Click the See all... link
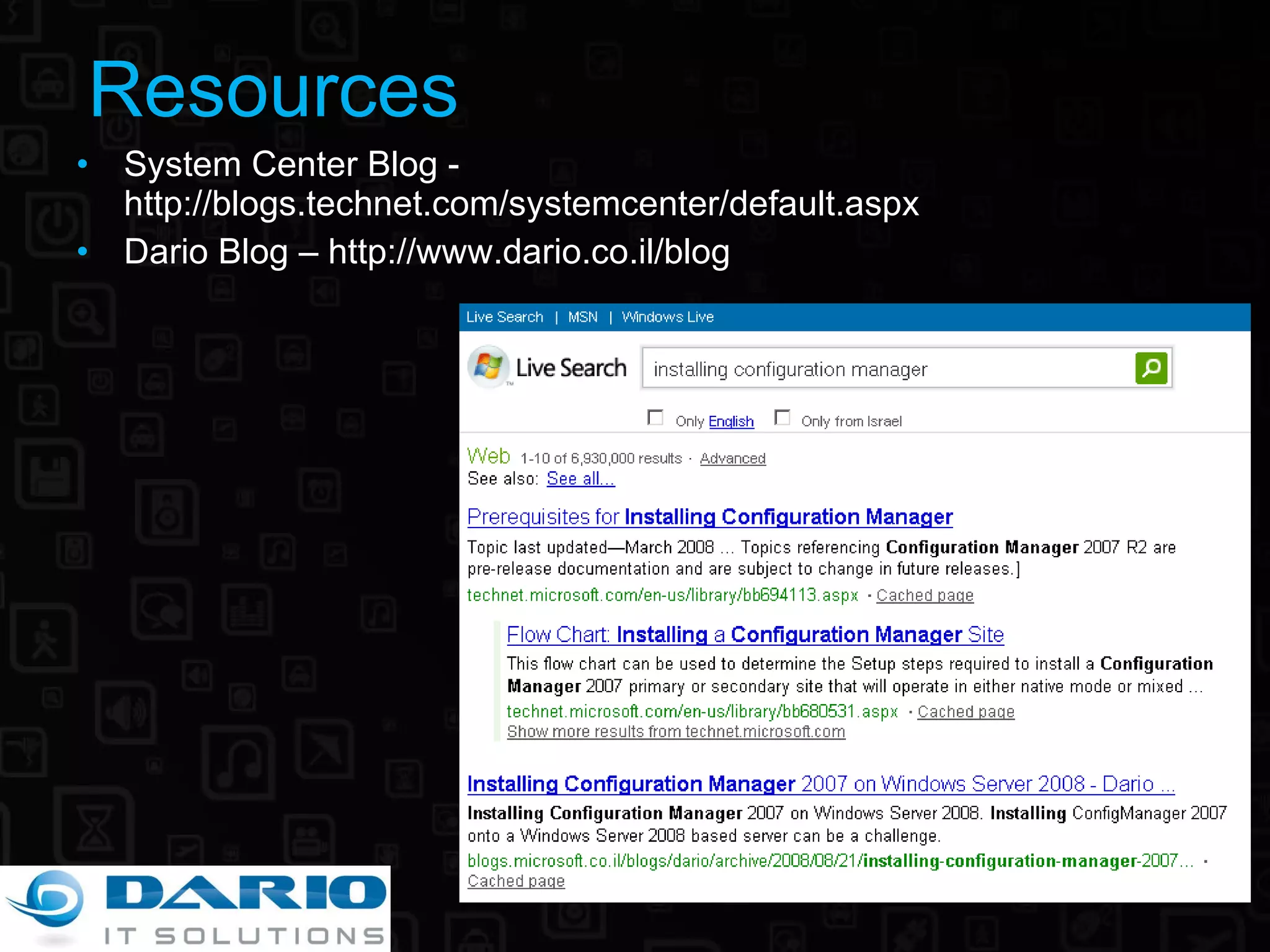 pyautogui.click(x=580, y=478)
